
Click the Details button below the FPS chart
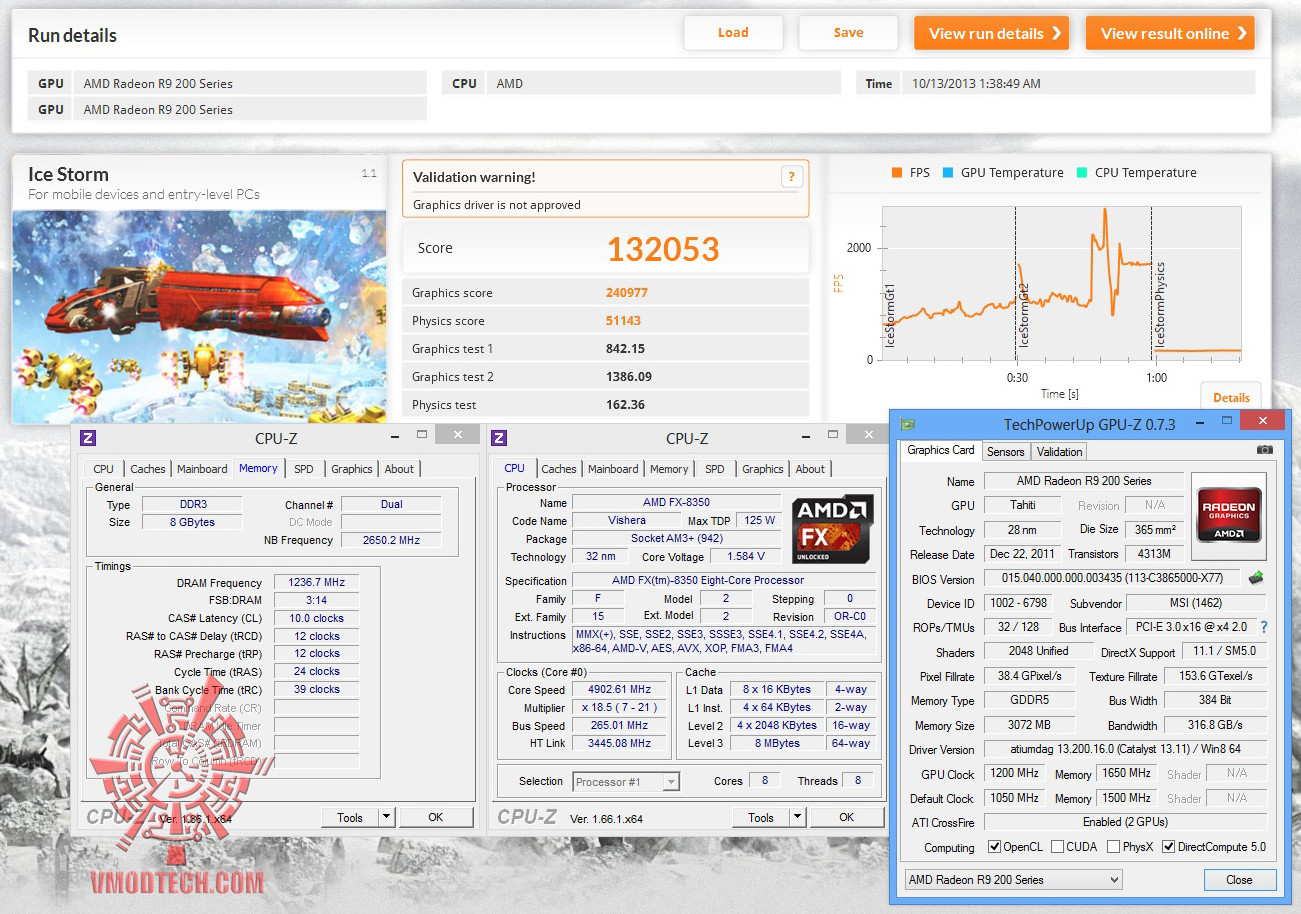point(1231,397)
